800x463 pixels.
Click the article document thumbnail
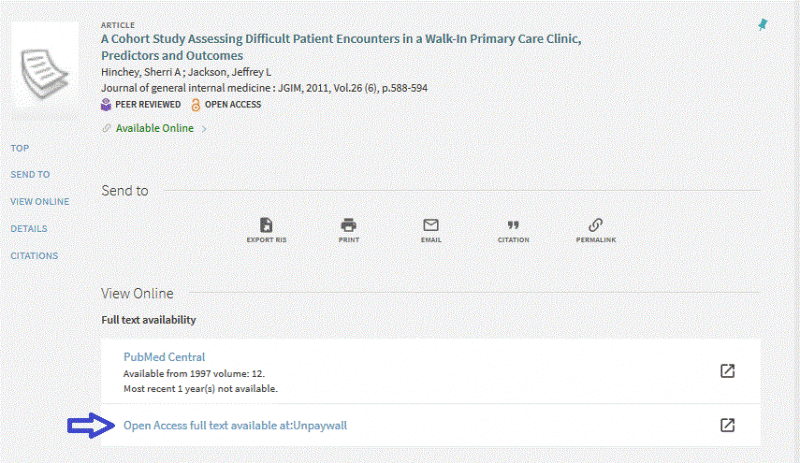[x=45, y=71]
